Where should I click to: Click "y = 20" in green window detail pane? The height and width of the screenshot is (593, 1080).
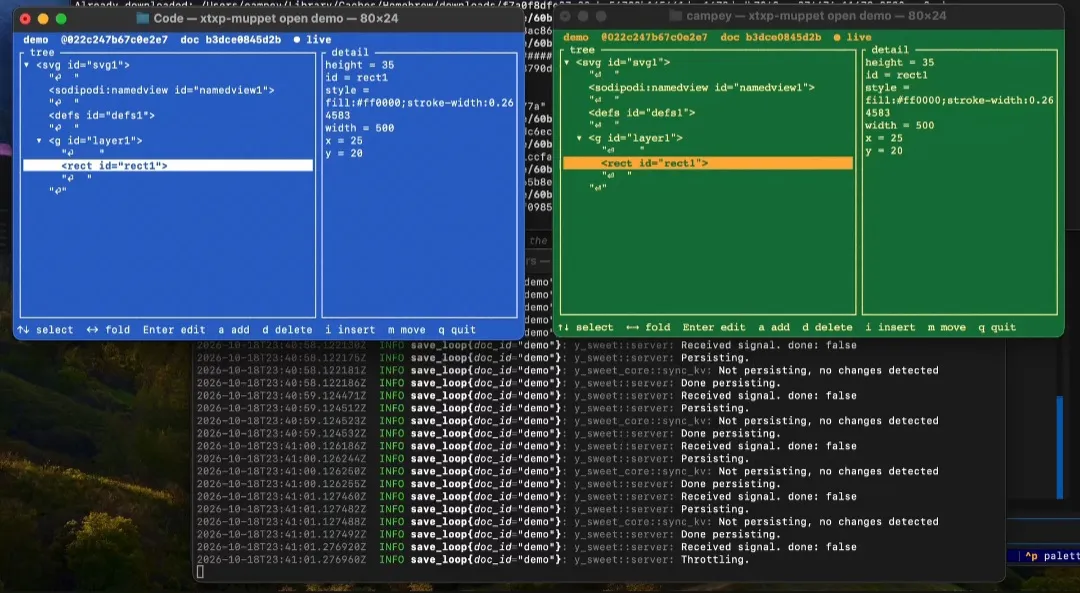point(884,151)
